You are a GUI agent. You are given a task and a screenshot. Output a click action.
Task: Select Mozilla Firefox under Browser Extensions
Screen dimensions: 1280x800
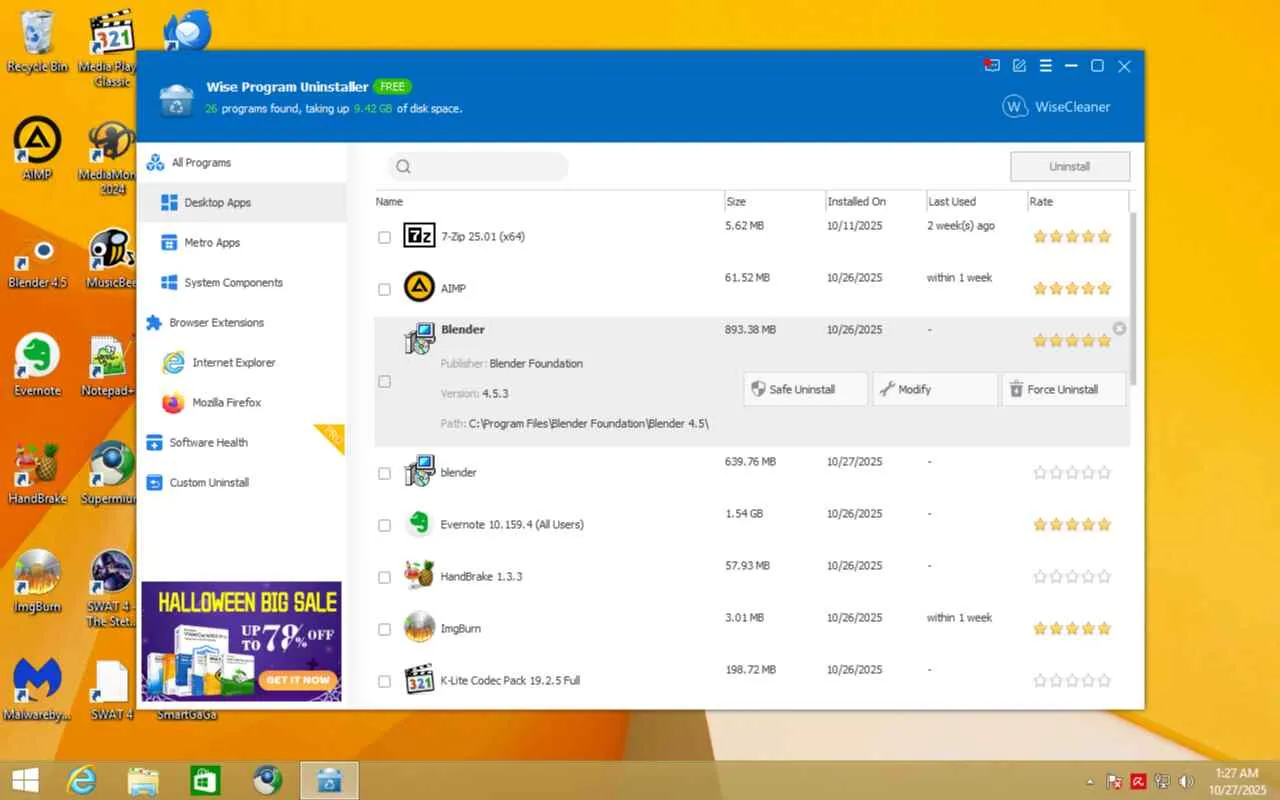click(242, 402)
